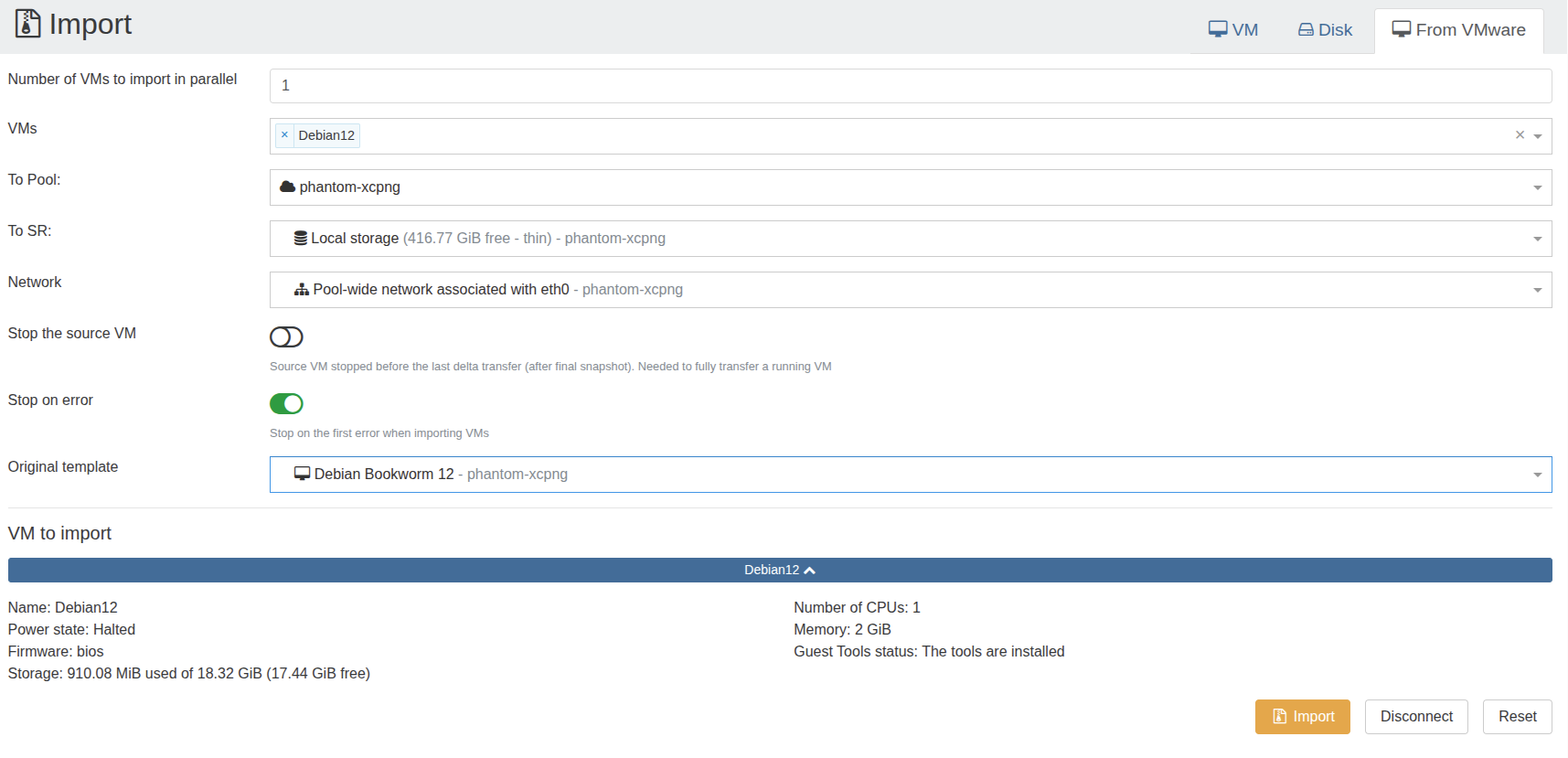The width and height of the screenshot is (1568, 758).
Task: Enable the Stop the source VM toggle
Action: (x=286, y=337)
